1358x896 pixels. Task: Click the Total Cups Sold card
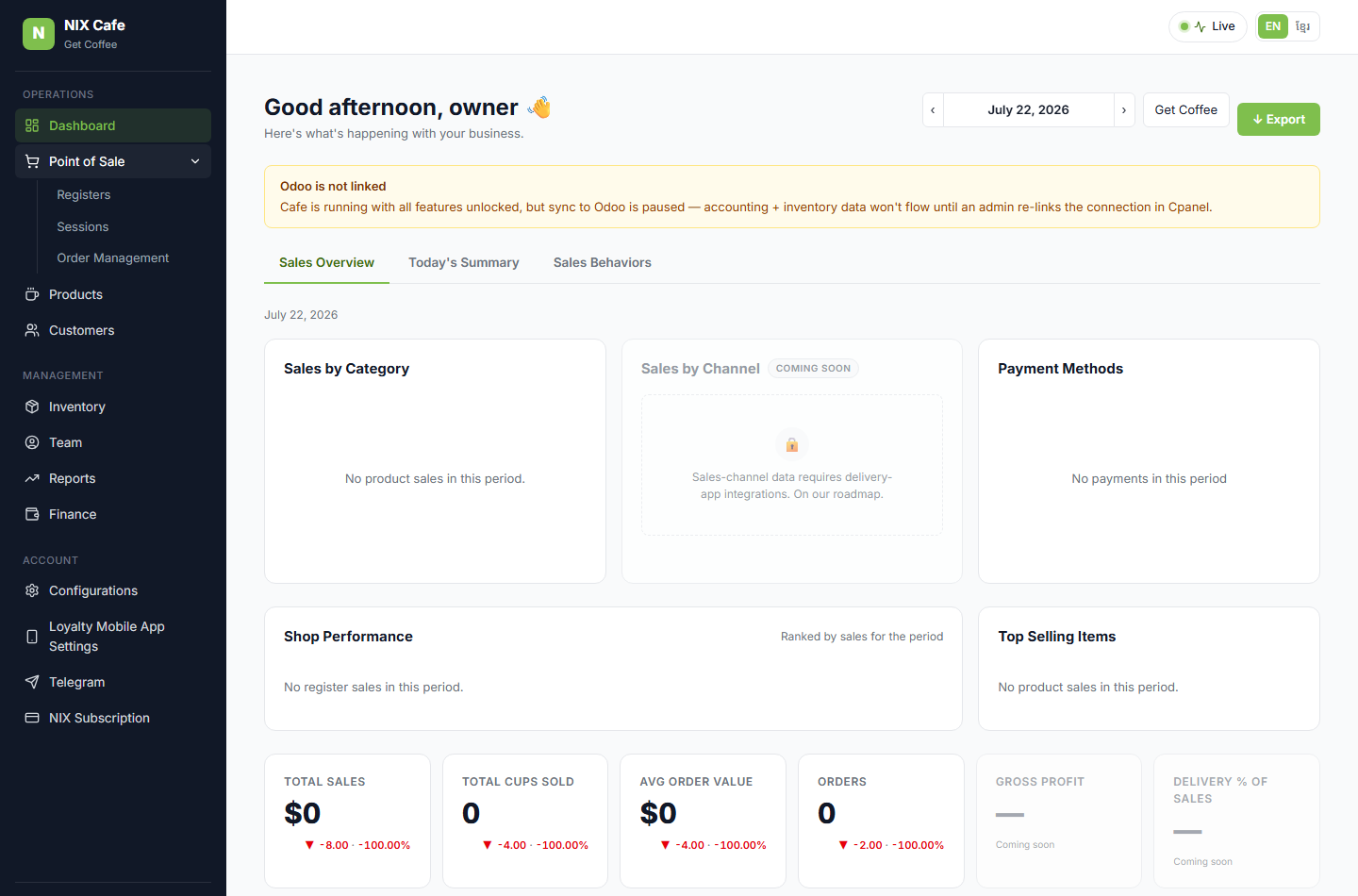click(525, 821)
